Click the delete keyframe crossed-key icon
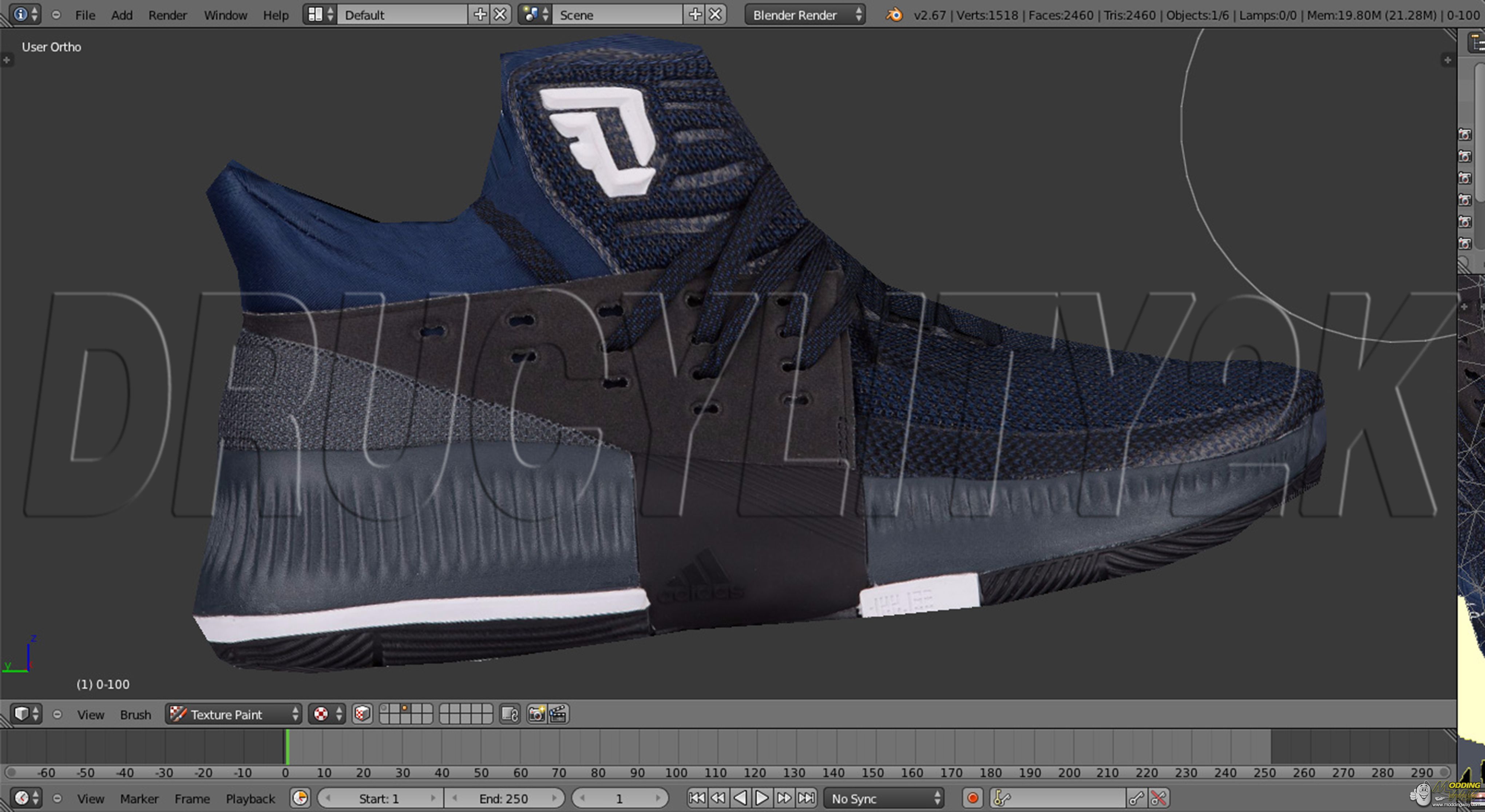 point(1158,799)
